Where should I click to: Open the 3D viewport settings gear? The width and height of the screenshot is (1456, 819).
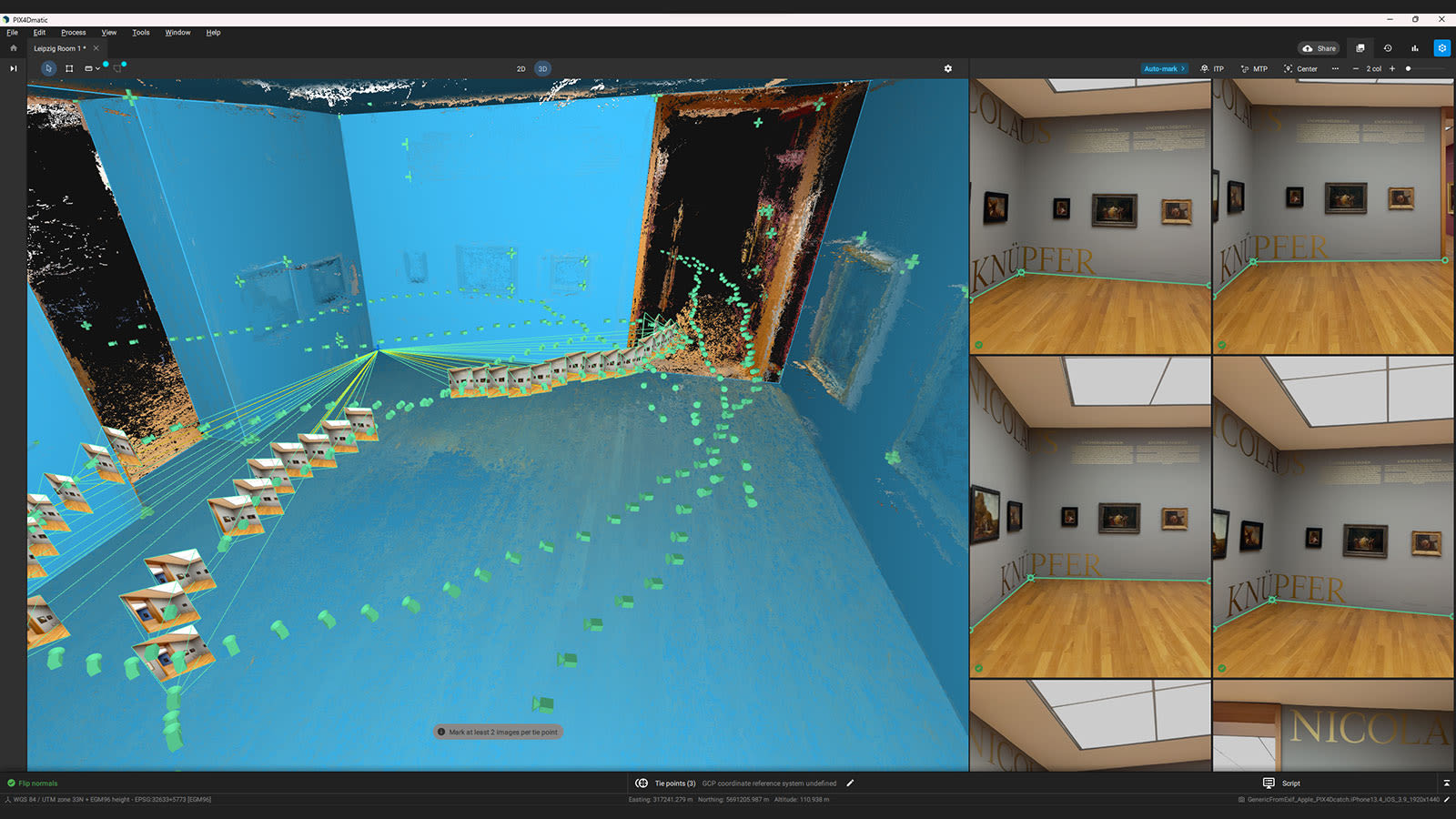click(x=947, y=68)
